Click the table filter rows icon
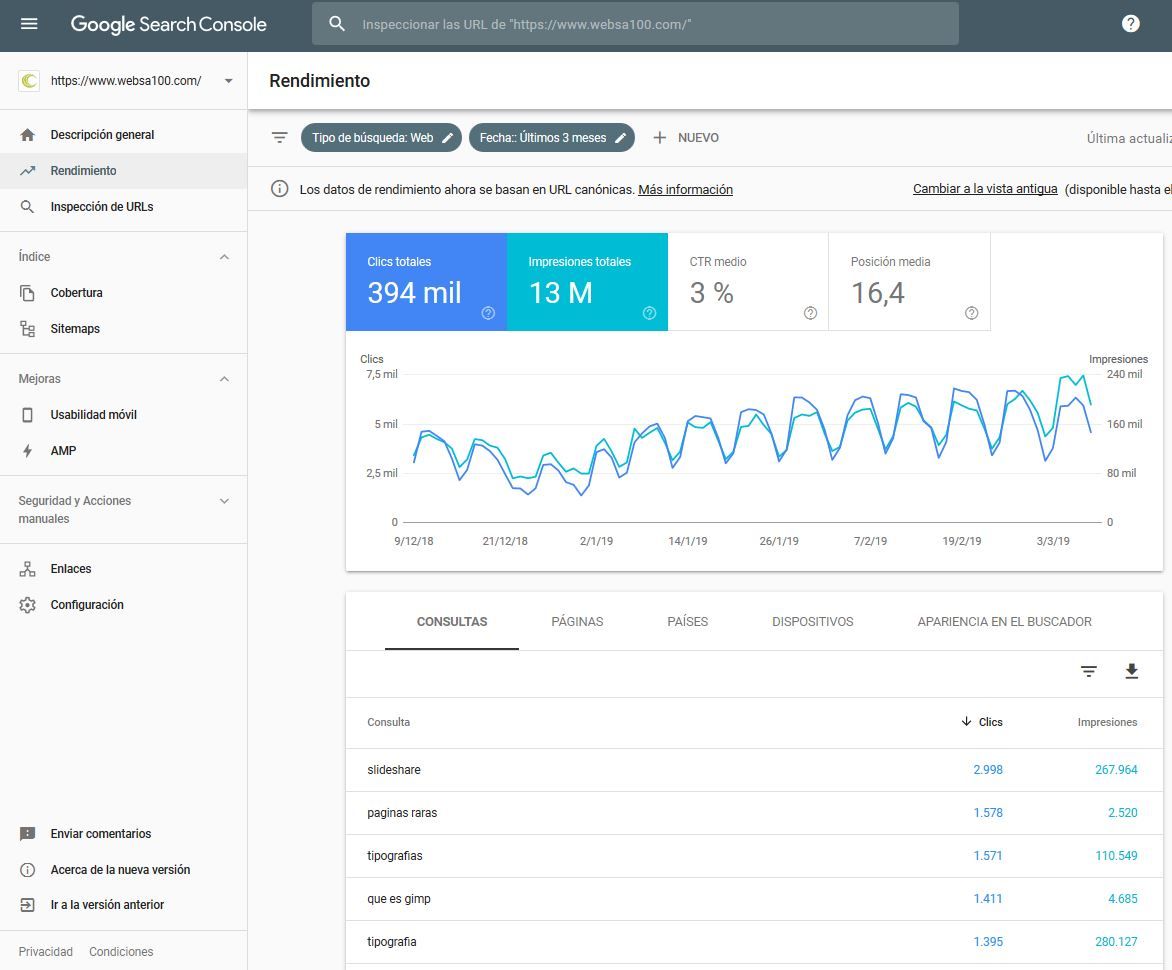The image size is (1172, 970). tap(1089, 672)
